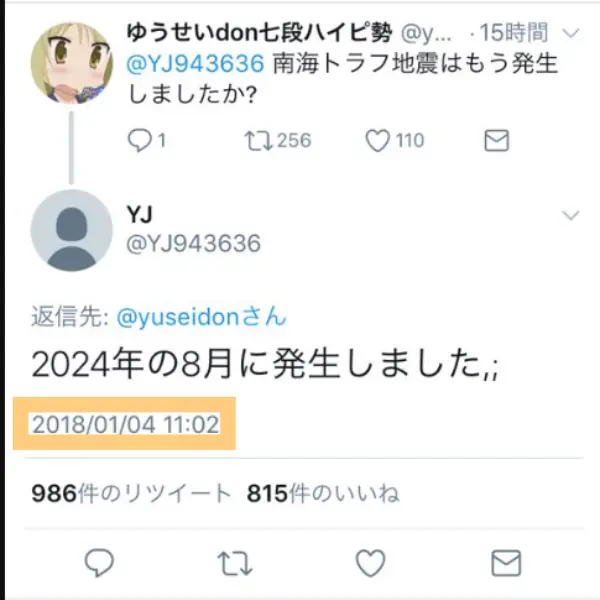Retweet YJ's tweet using the bottom retweet icon
This screenshot has width=600, height=600.
235,563
